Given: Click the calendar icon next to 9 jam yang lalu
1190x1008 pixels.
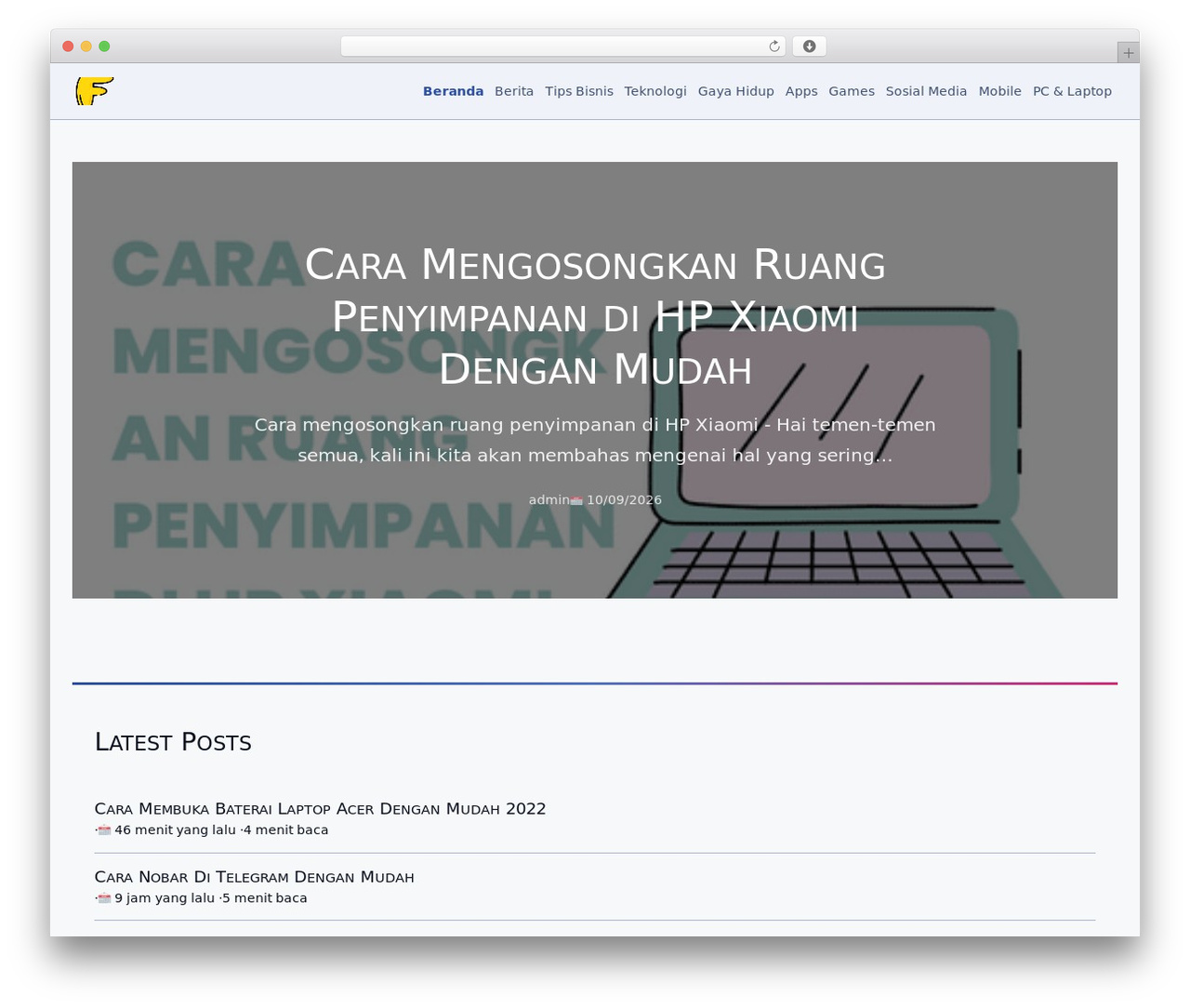Looking at the screenshot, I should click(x=104, y=898).
